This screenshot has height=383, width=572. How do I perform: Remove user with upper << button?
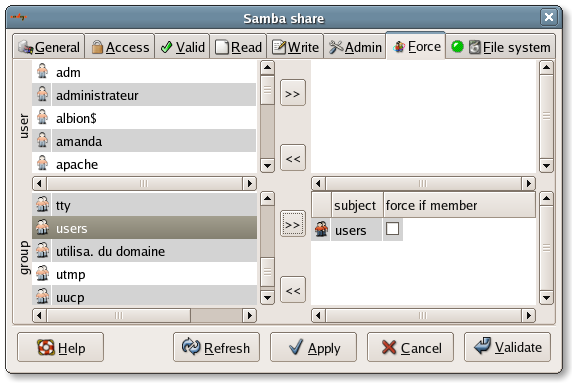point(293,158)
